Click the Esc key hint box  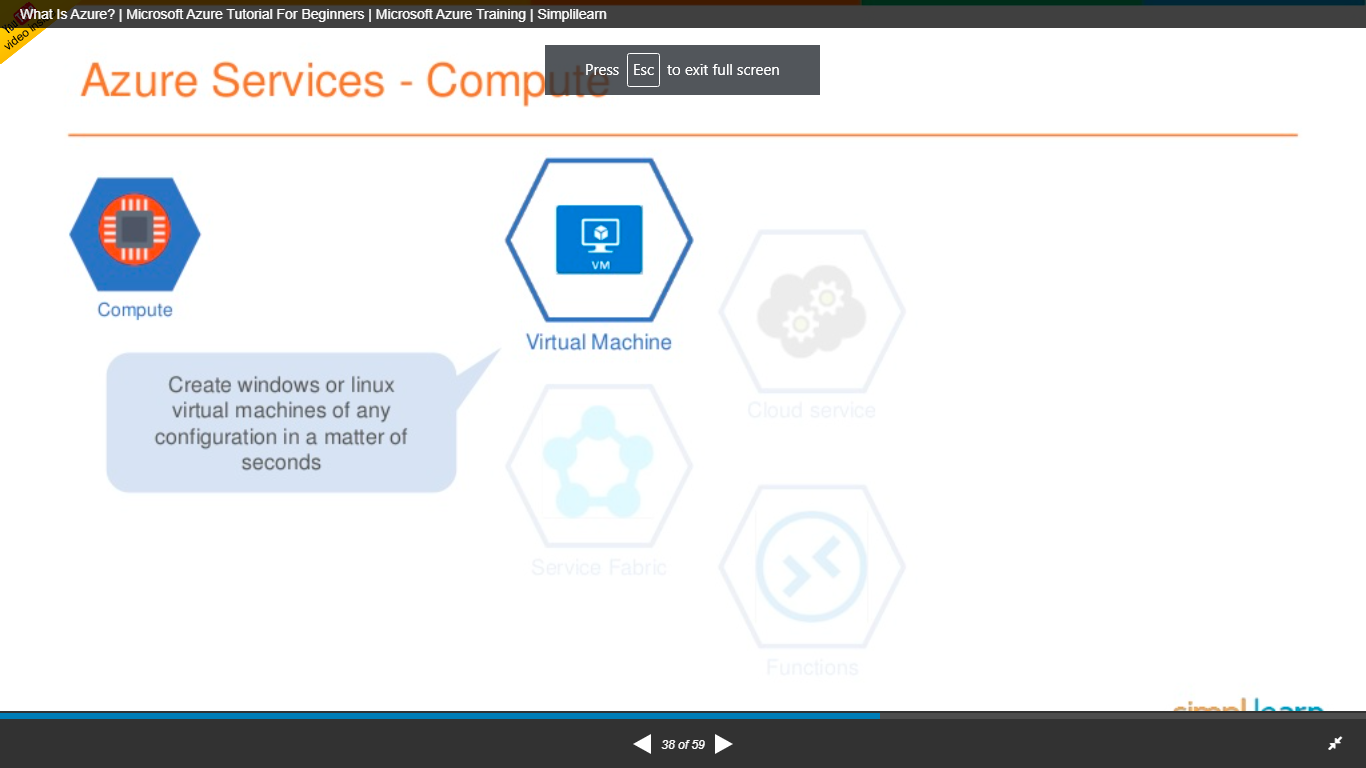pos(643,70)
